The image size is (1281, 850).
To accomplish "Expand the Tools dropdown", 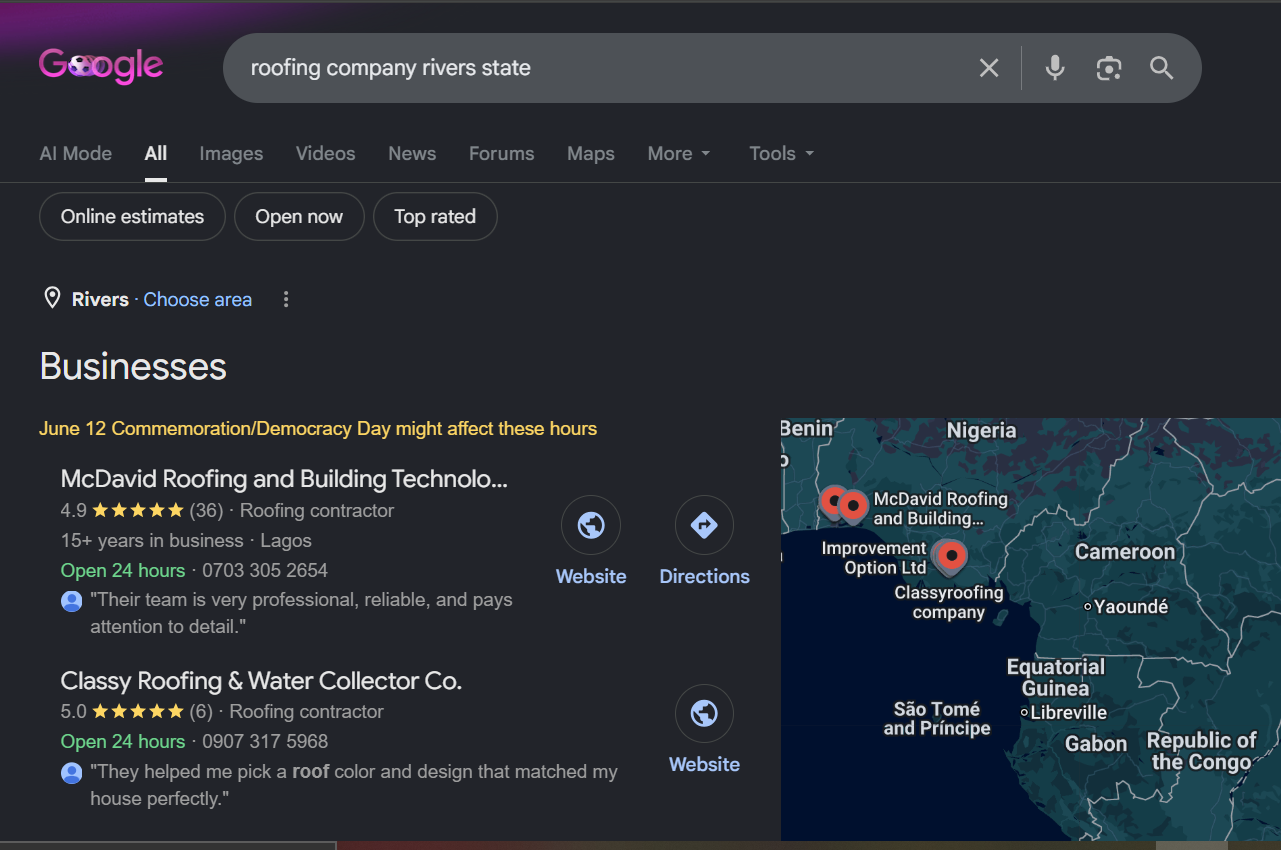I will click(x=782, y=153).
